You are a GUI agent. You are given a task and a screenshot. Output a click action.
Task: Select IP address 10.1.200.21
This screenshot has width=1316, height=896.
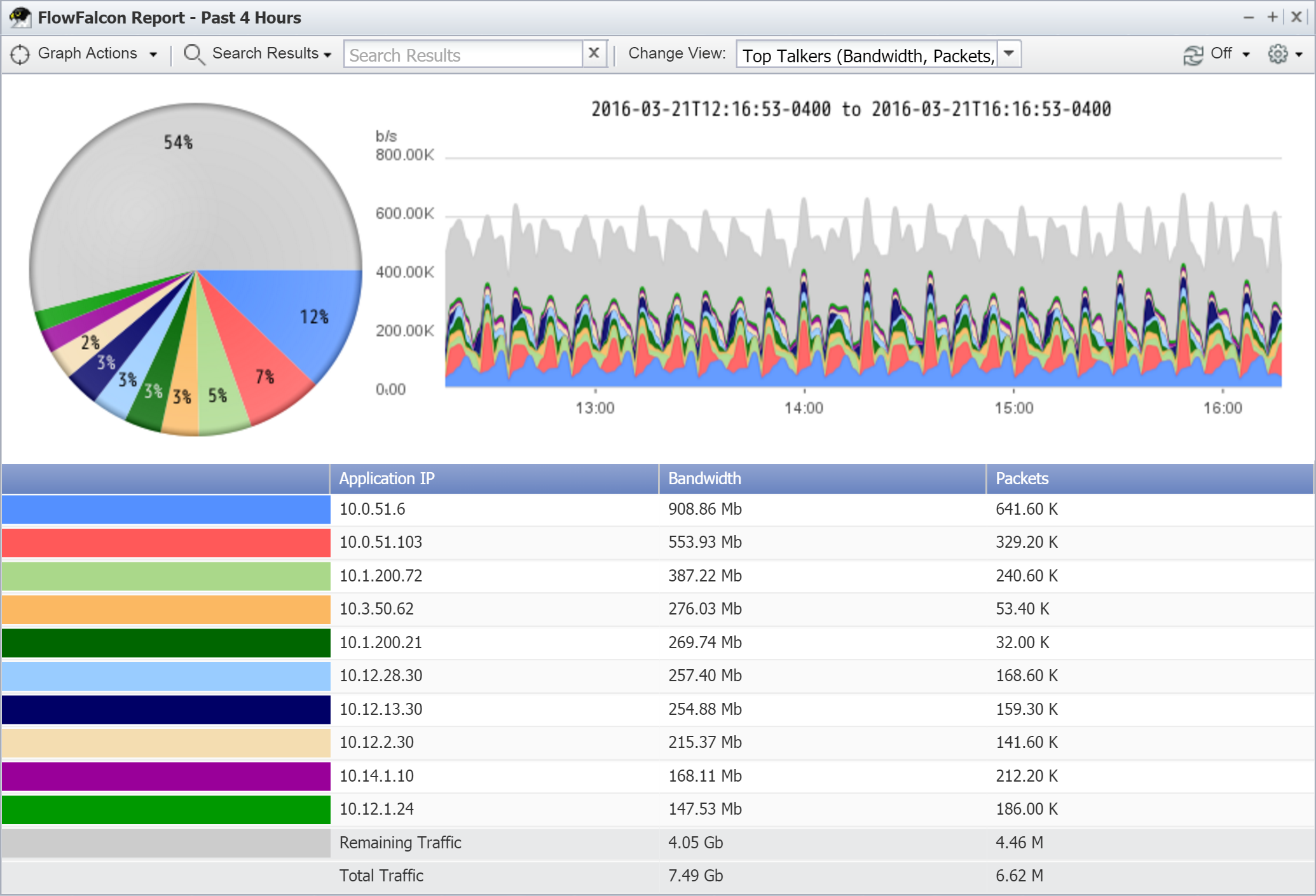pos(380,642)
